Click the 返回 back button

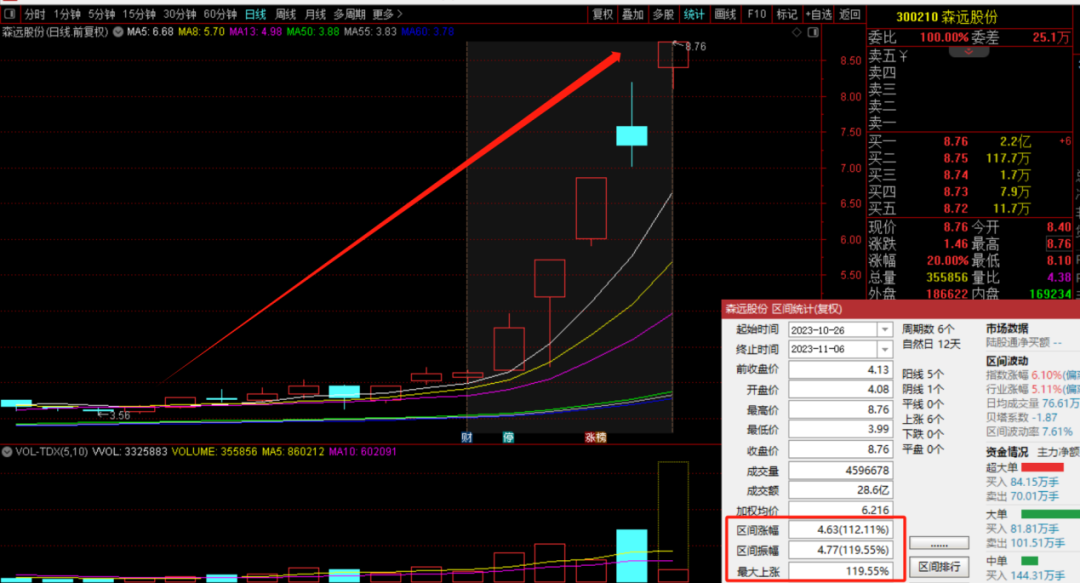tap(849, 14)
